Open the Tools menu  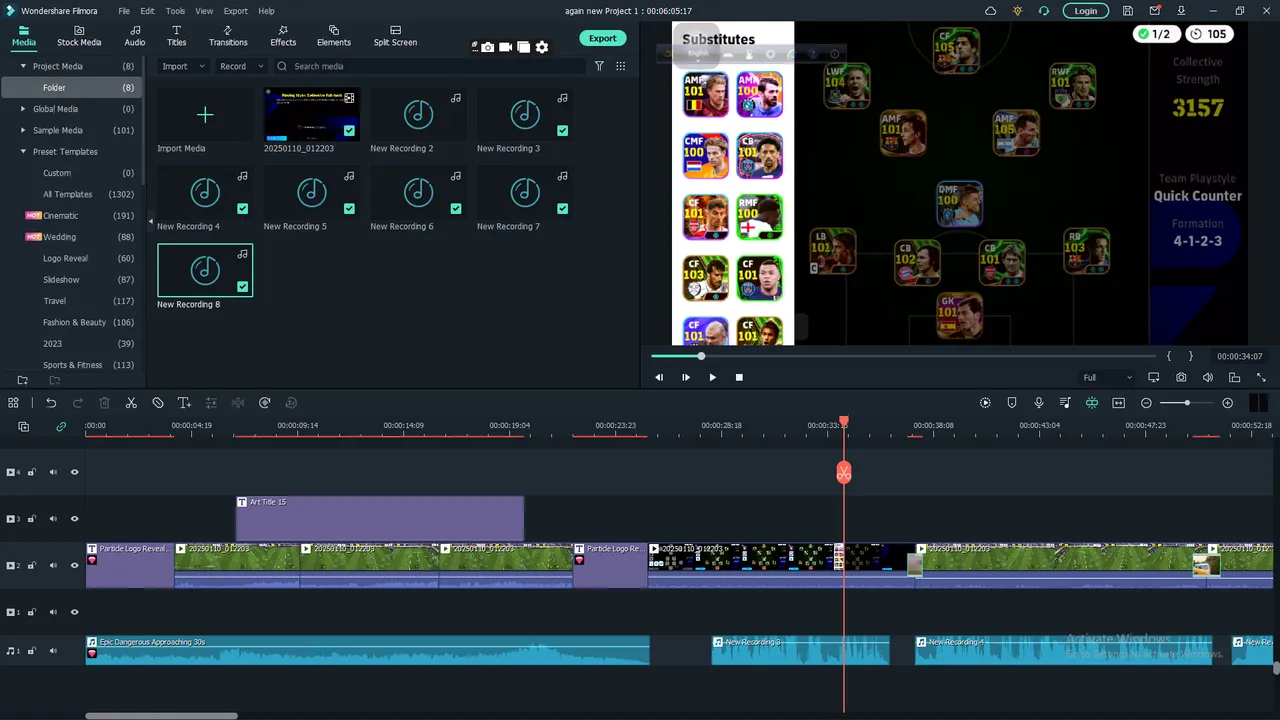[x=175, y=11]
